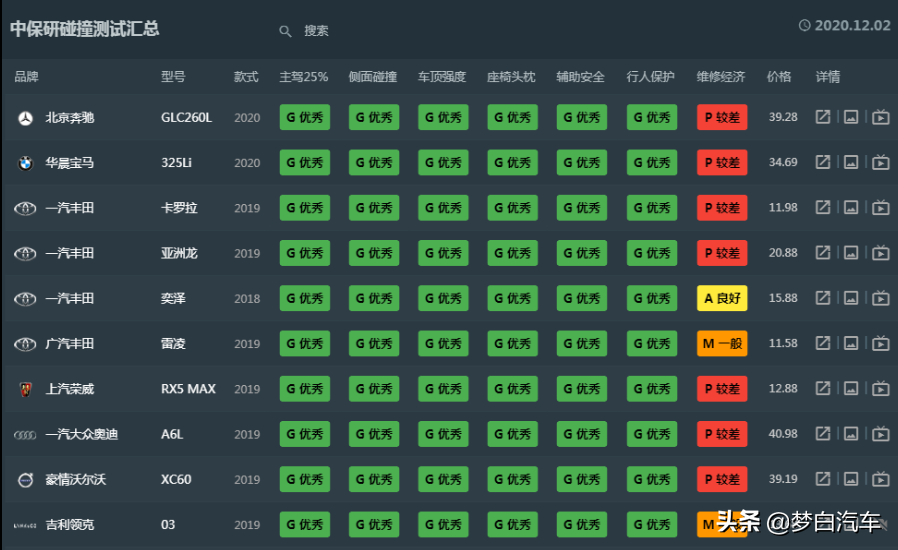The width and height of the screenshot is (898, 550).
Task: Select the 北京奔驰 brand cell
Action: (x=70, y=118)
